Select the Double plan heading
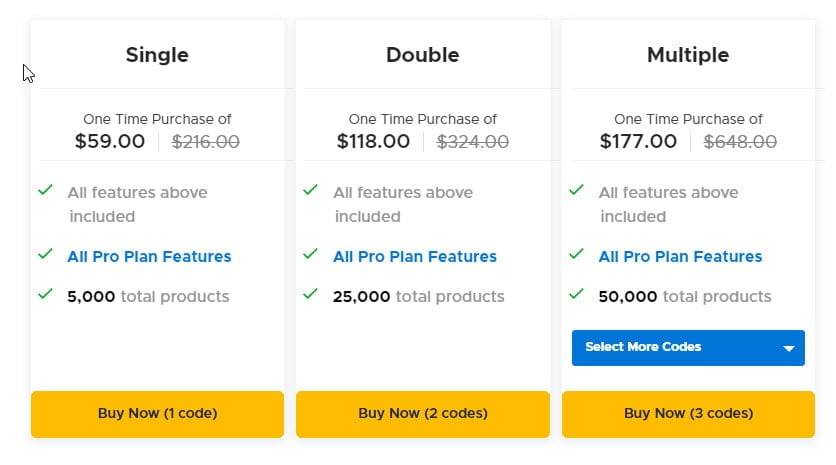This screenshot has height=465, width=836. [422, 55]
